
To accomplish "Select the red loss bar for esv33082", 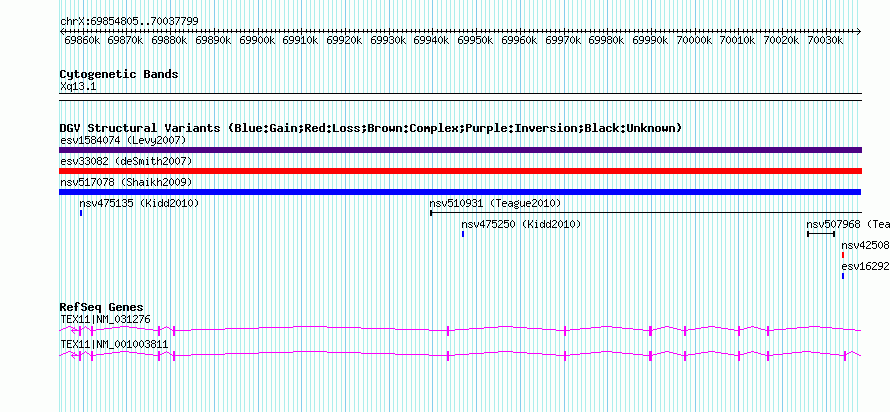I will [460, 171].
